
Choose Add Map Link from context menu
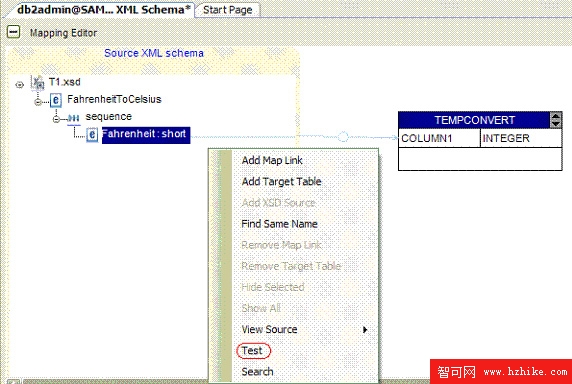pos(272,160)
